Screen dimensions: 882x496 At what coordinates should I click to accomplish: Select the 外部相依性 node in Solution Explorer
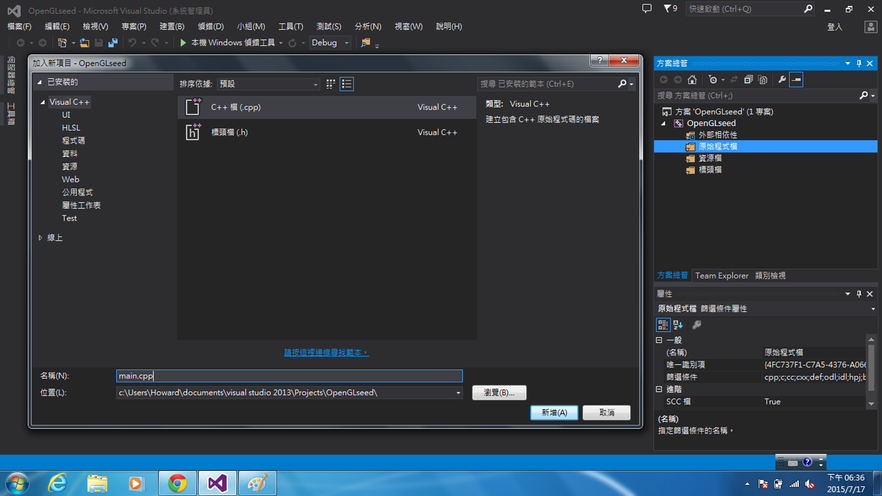coord(718,135)
